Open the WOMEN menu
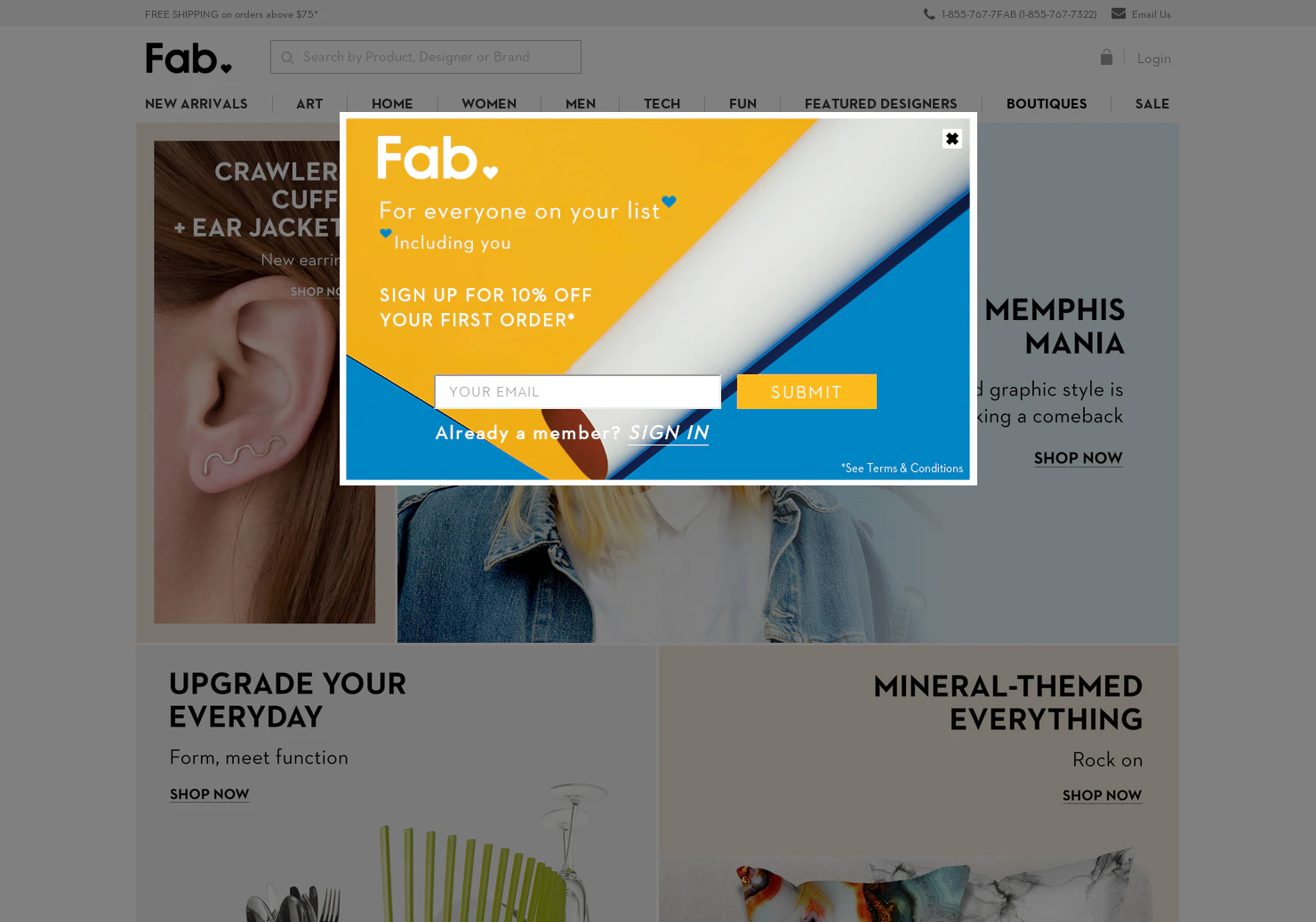Image resolution: width=1316 pixels, height=922 pixels. [489, 104]
